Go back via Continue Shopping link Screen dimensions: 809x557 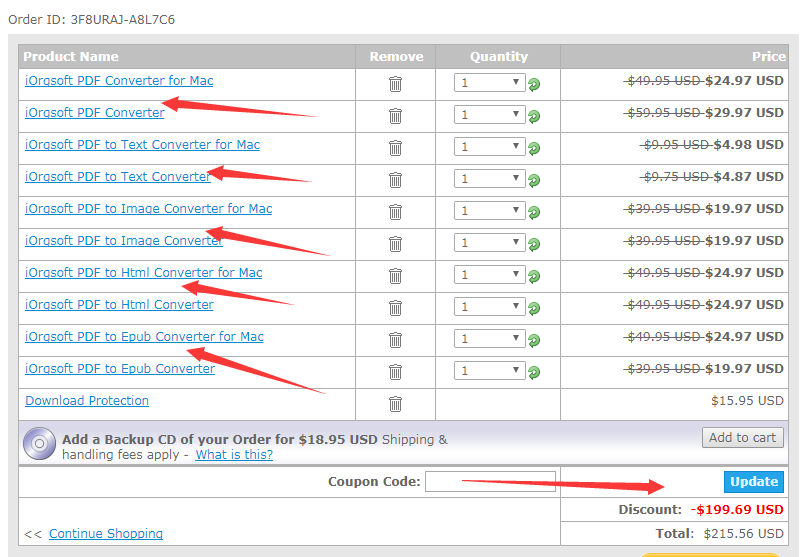pos(106,534)
